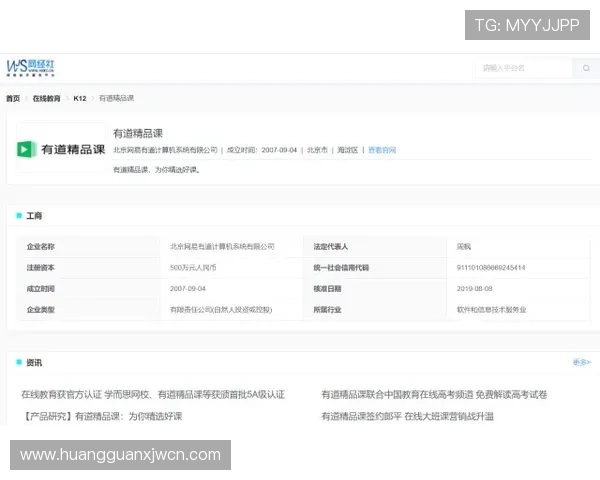Open news 有道精品课联合中国教育在线高考频道 article
Screen dimensions: 600x480
(434, 394)
